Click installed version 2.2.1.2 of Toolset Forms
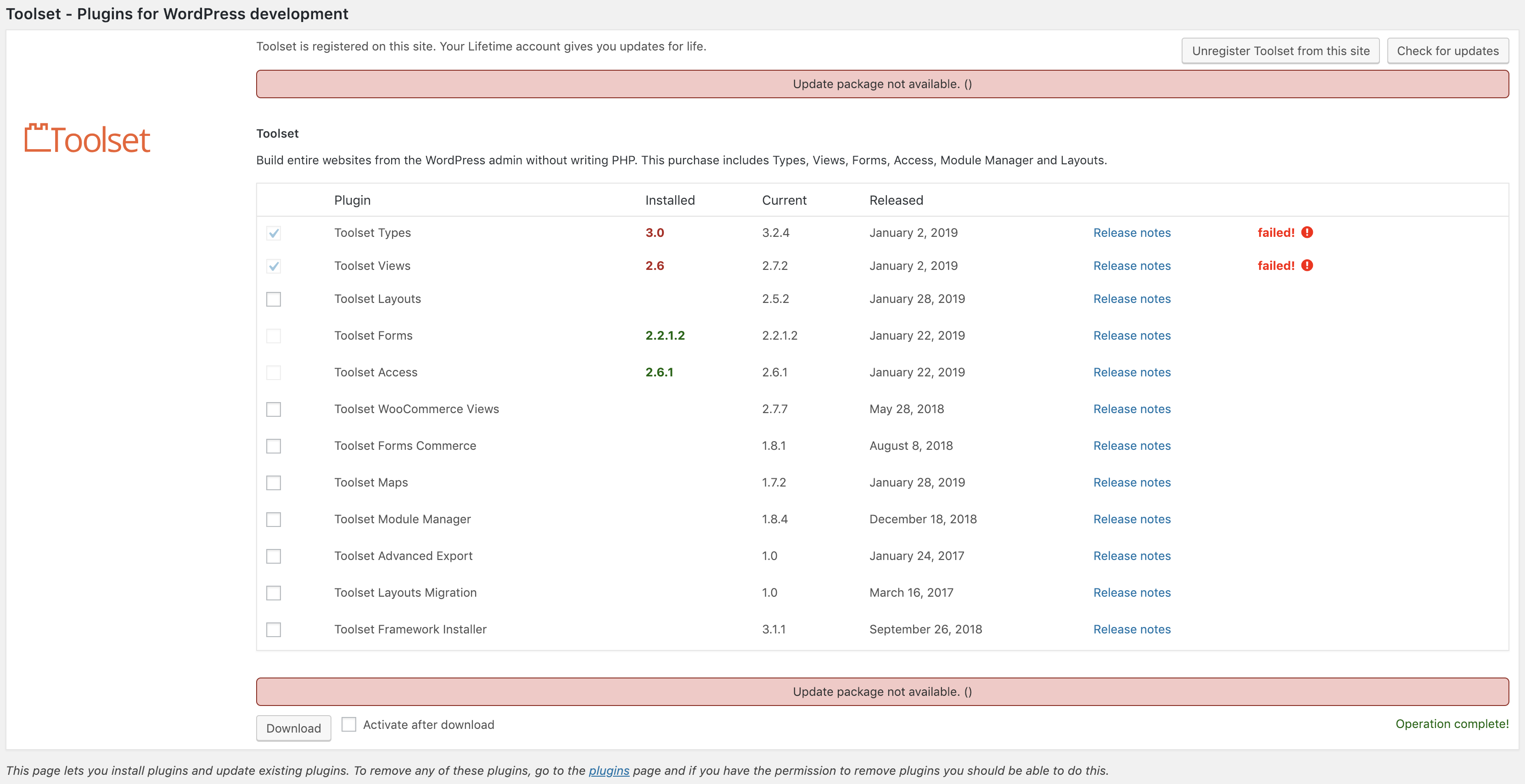Viewport: 1525px width, 784px height. click(x=665, y=336)
